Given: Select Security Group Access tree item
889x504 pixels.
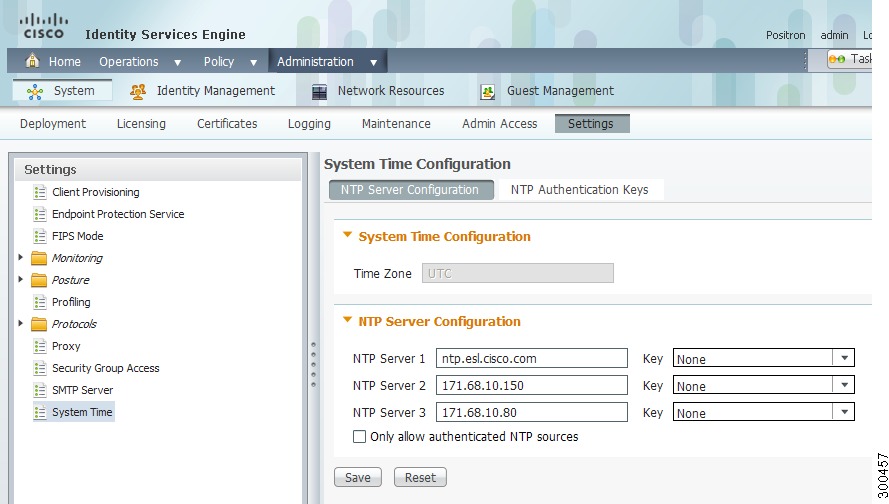Looking at the screenshot, I should coord(105,368).
